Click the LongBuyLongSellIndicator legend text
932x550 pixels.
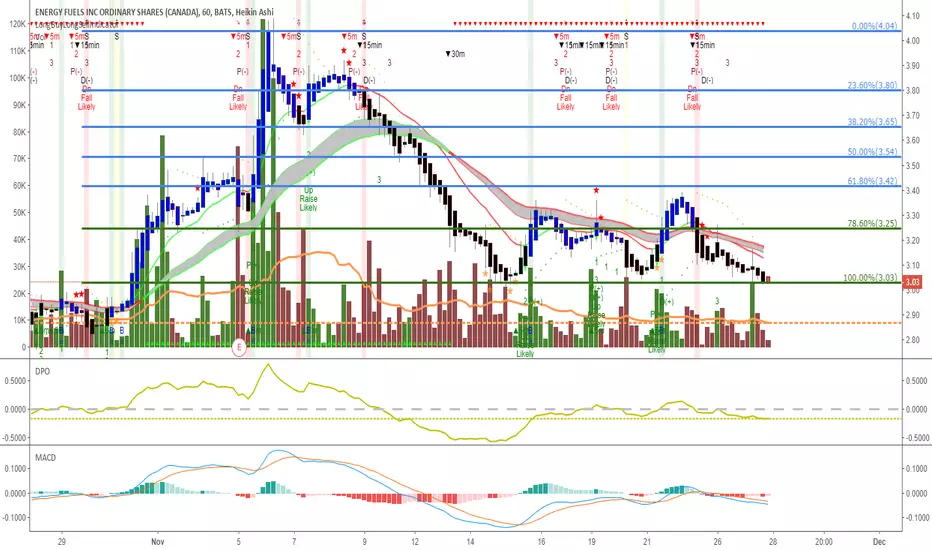click(x=77, y=25)
